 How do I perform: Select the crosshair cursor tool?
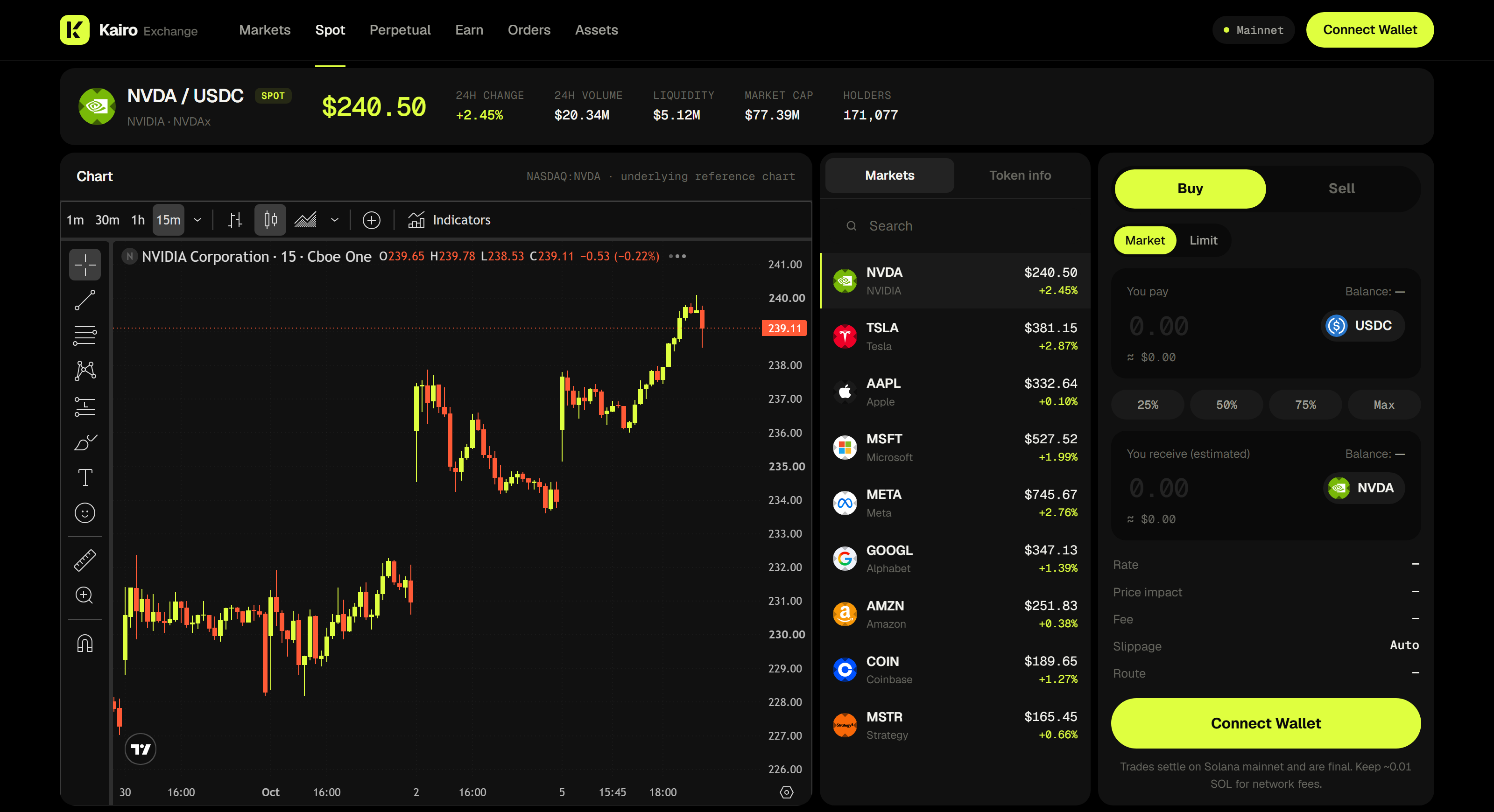coord(85,265)
